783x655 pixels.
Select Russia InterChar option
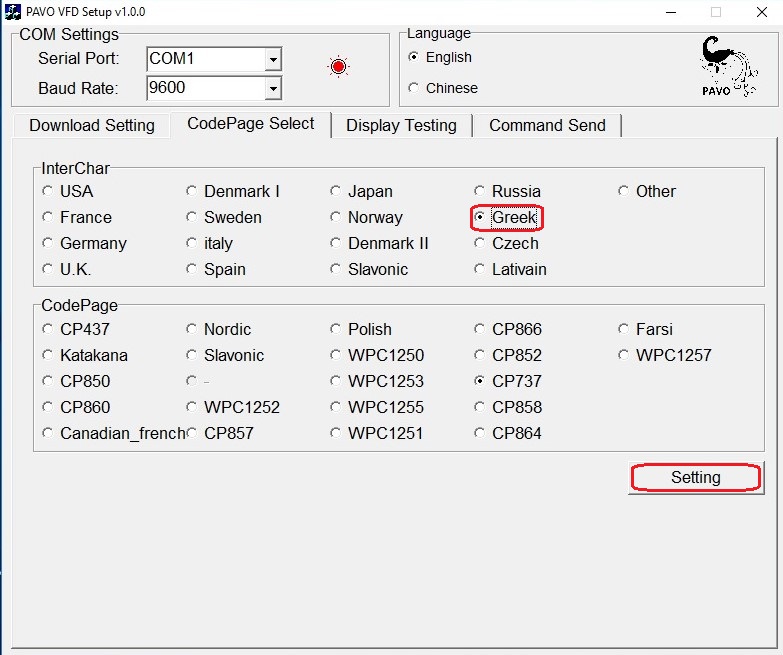click(x=507, y=191)
